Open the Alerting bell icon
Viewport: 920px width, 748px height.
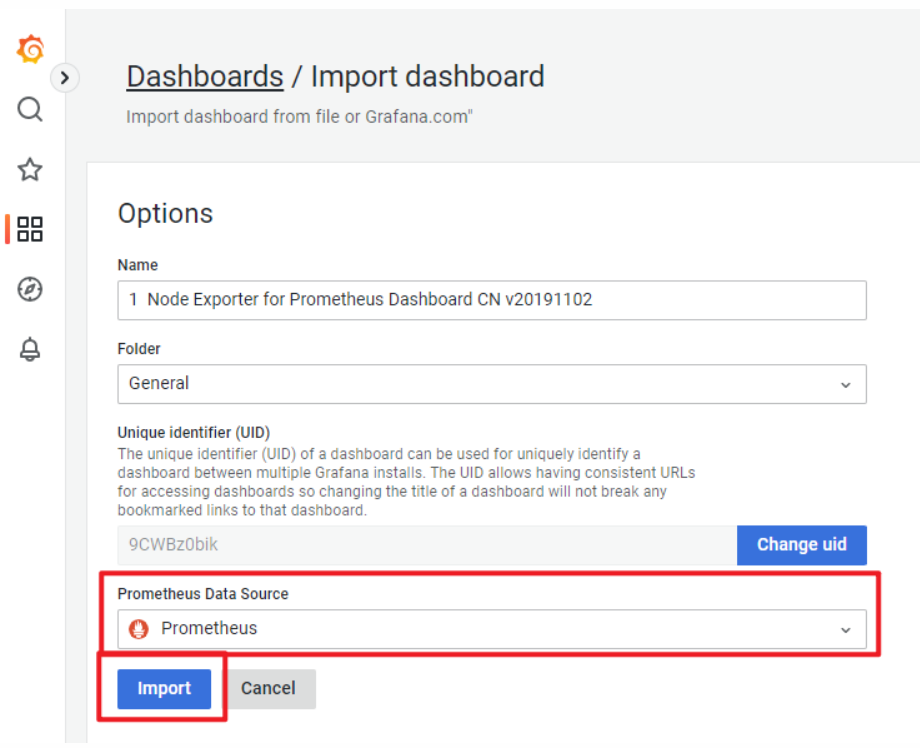pos(30,349)
